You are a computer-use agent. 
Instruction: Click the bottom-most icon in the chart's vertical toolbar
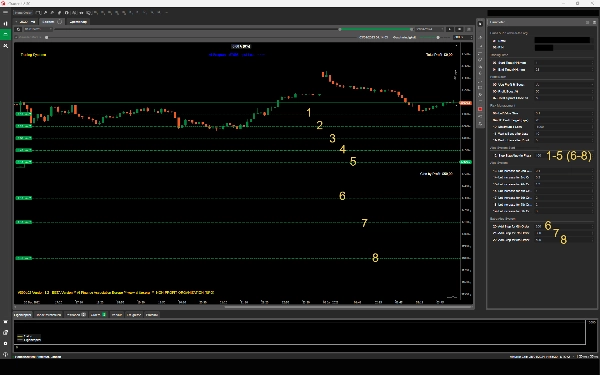480,124
